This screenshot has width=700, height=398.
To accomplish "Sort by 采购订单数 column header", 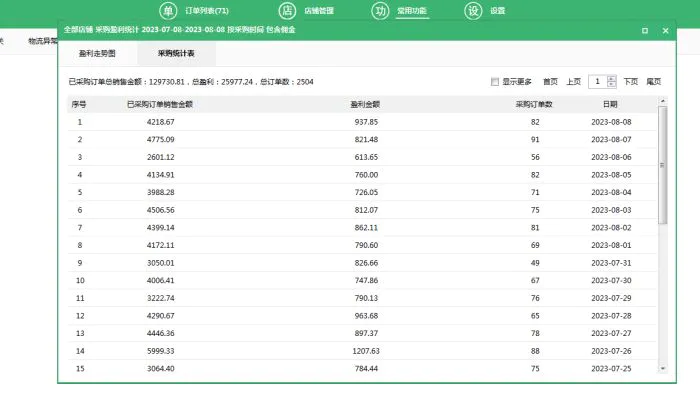I will click(x=534, y=104).
